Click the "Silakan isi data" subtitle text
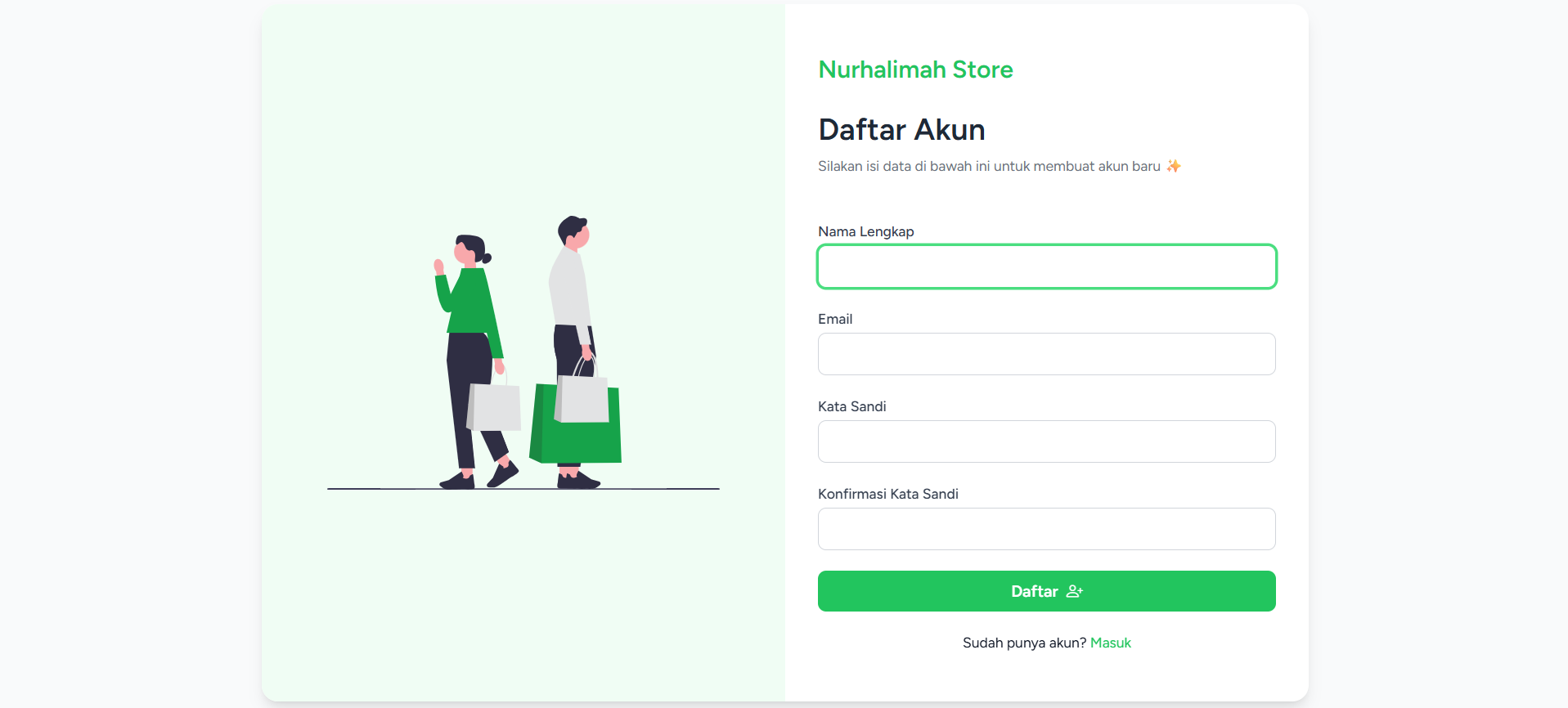 989,166
